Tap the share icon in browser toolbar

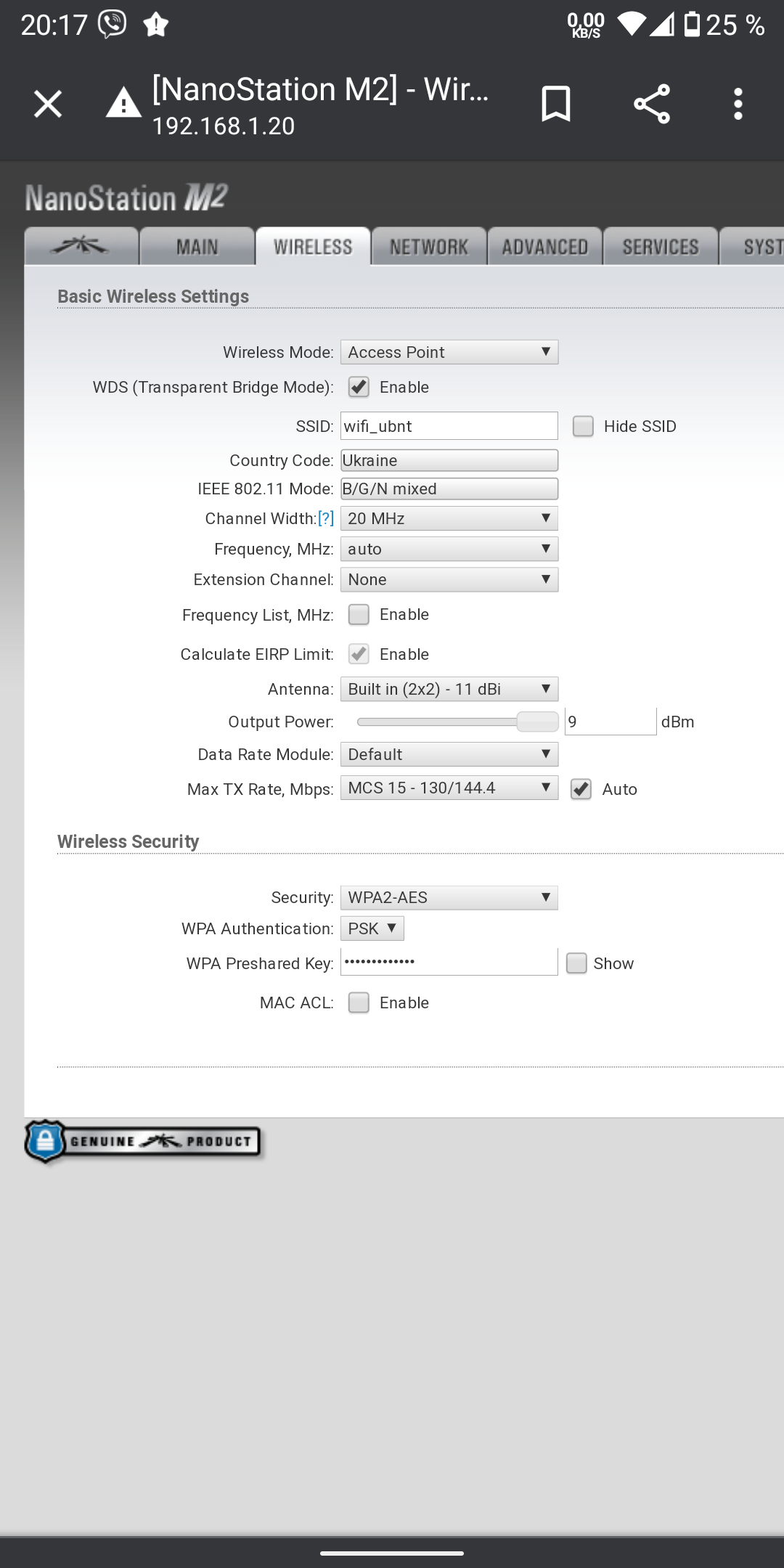click(x=651, y=104)
